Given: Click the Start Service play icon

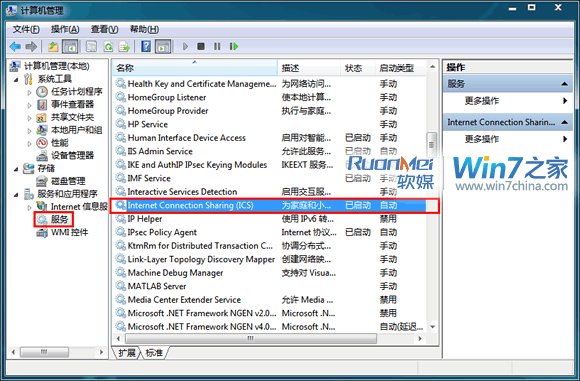Looking at the screenshot, I should tap(185, 47).
